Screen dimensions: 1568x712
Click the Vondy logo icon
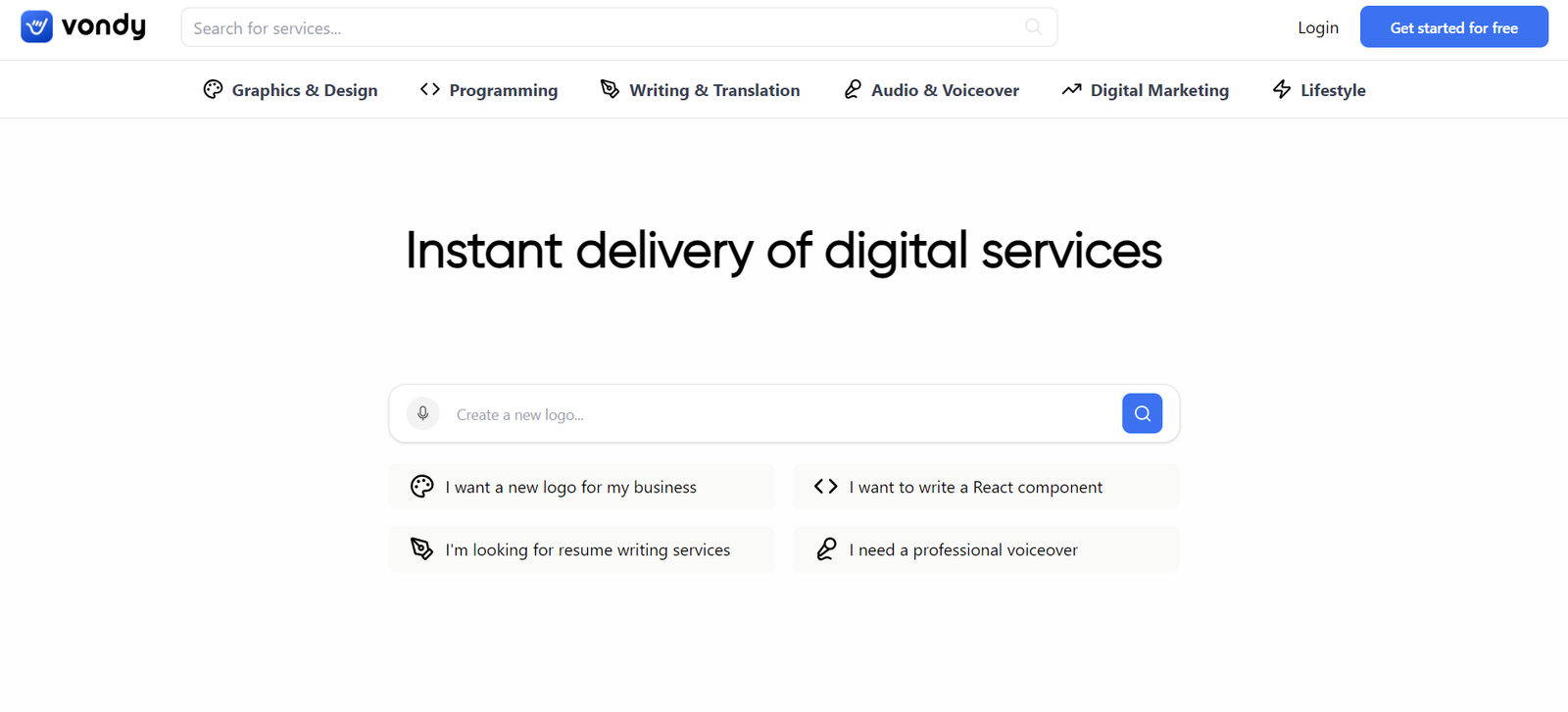coord(36,26)
